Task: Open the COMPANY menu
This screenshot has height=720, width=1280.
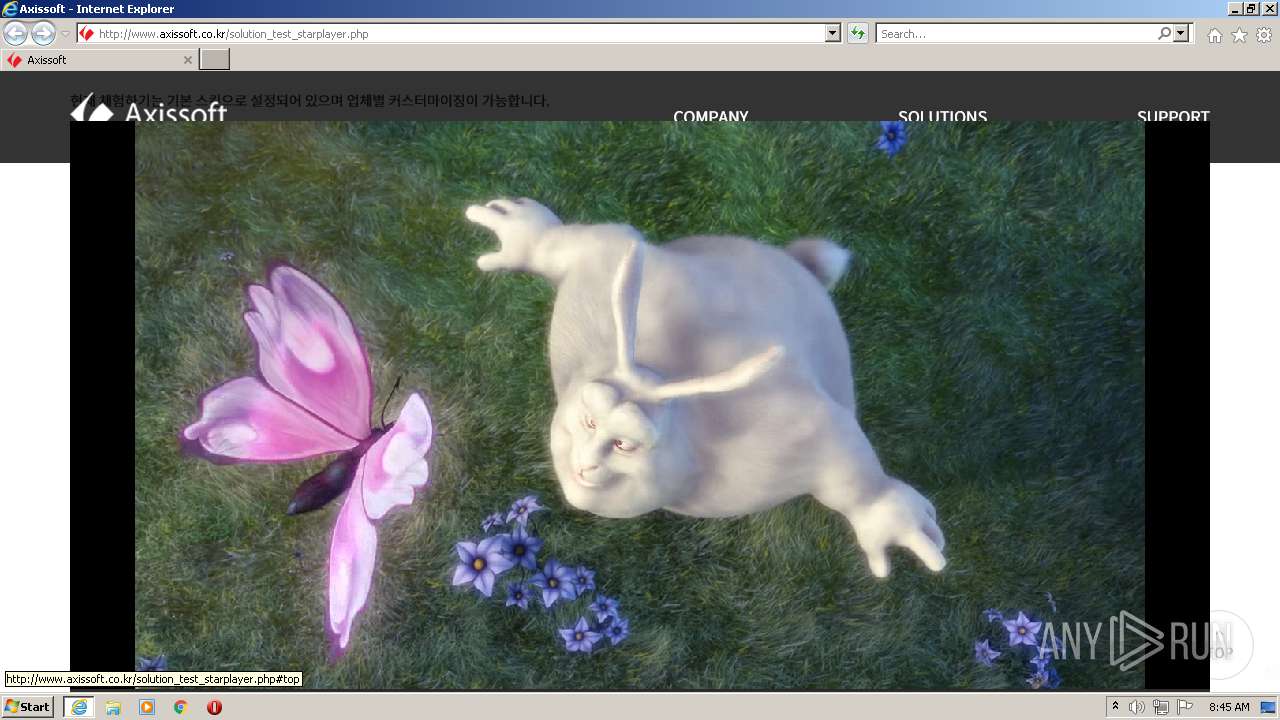Action: [711, 115]
